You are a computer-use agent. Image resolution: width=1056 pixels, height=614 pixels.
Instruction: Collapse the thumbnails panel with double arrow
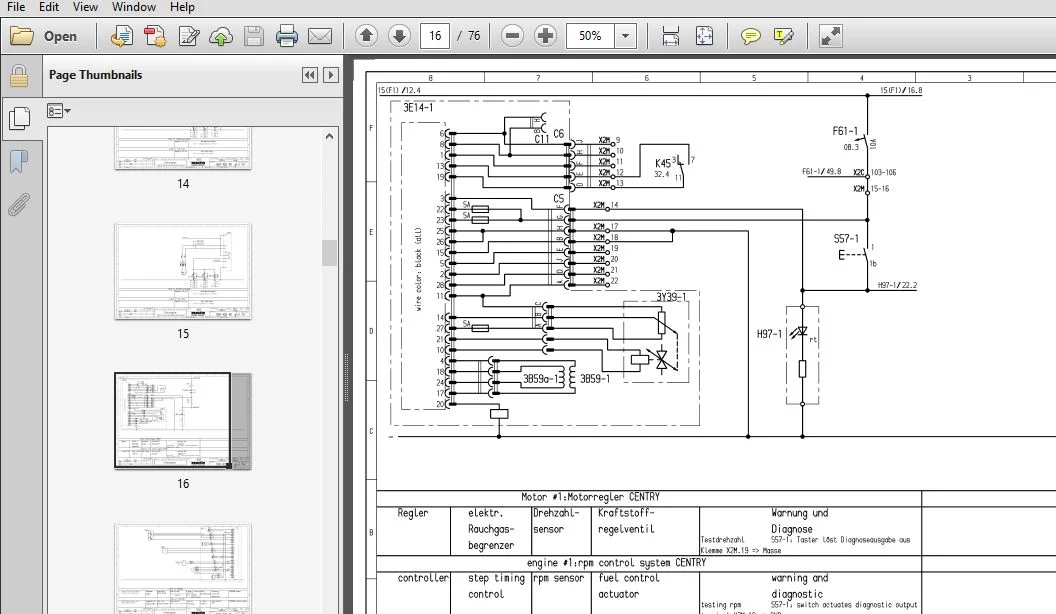point(310,75)
